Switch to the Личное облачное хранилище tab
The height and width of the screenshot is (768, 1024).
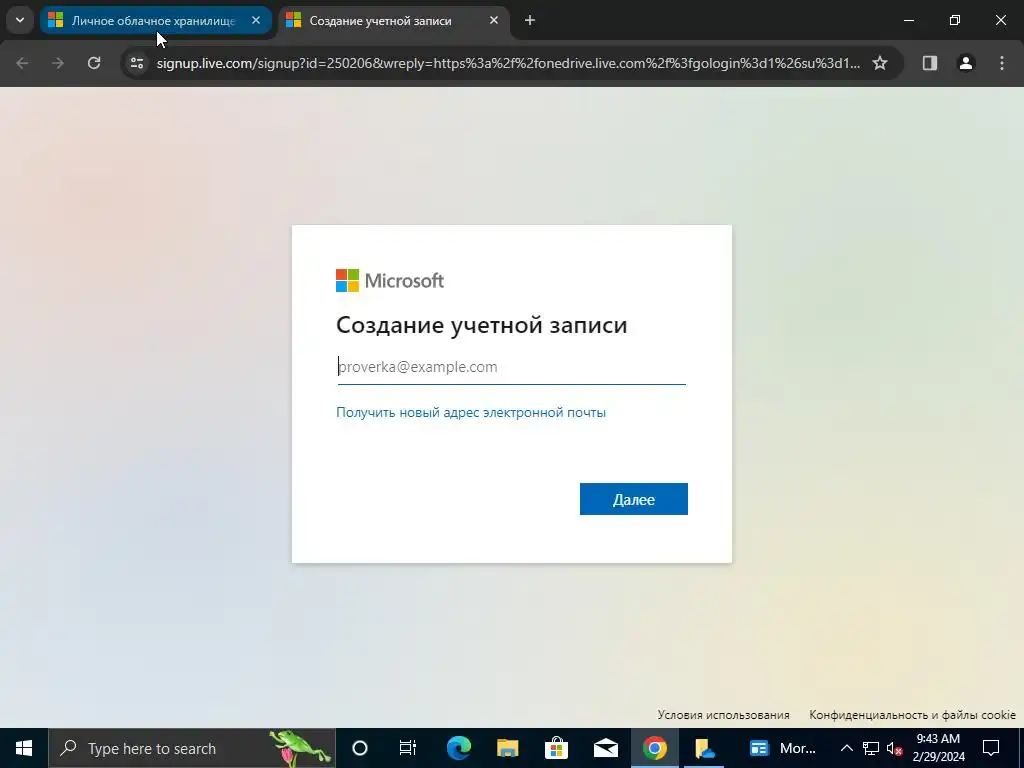pos(155,21)
